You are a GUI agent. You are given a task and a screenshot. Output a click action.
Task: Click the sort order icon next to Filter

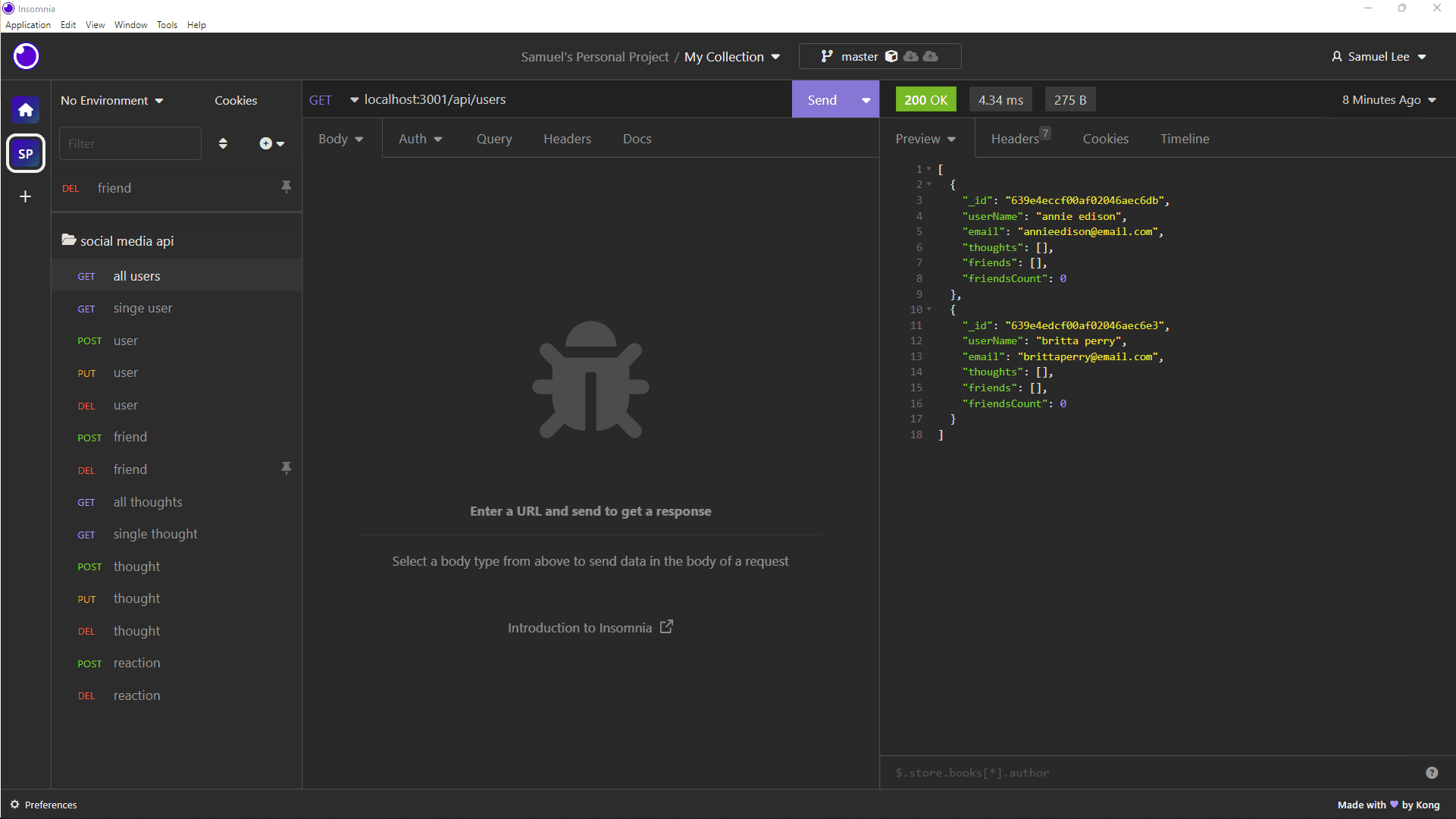[223, 143]
